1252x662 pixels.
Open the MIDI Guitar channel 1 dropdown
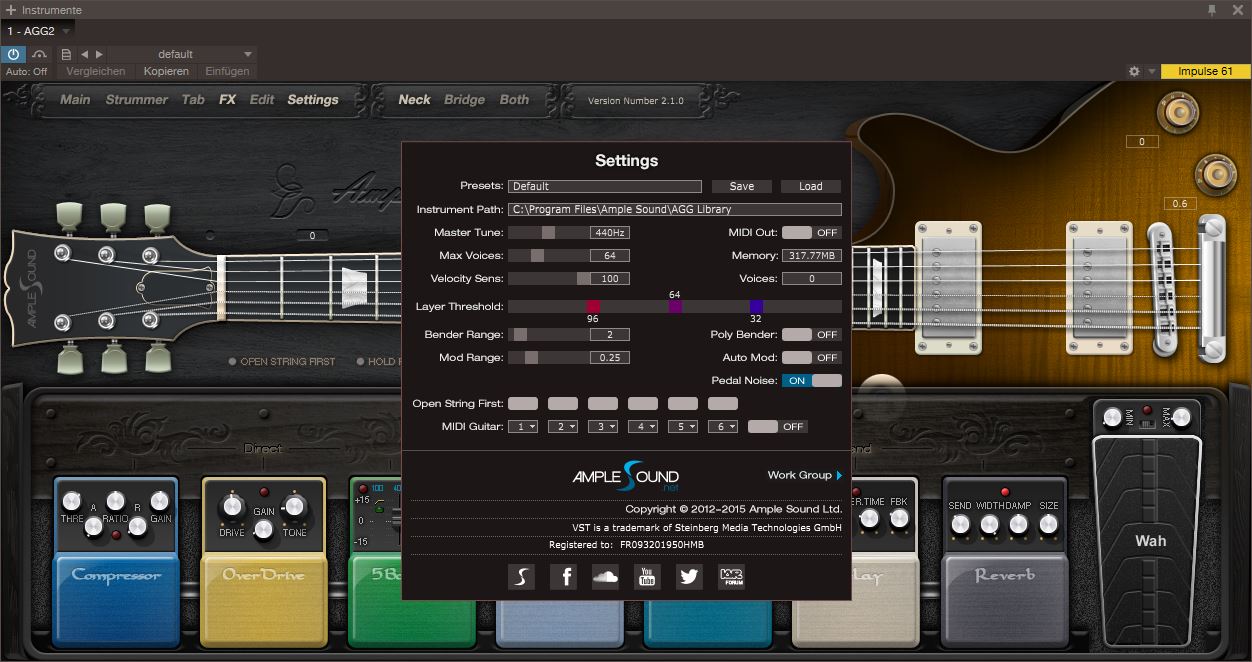tap(523, 427)
